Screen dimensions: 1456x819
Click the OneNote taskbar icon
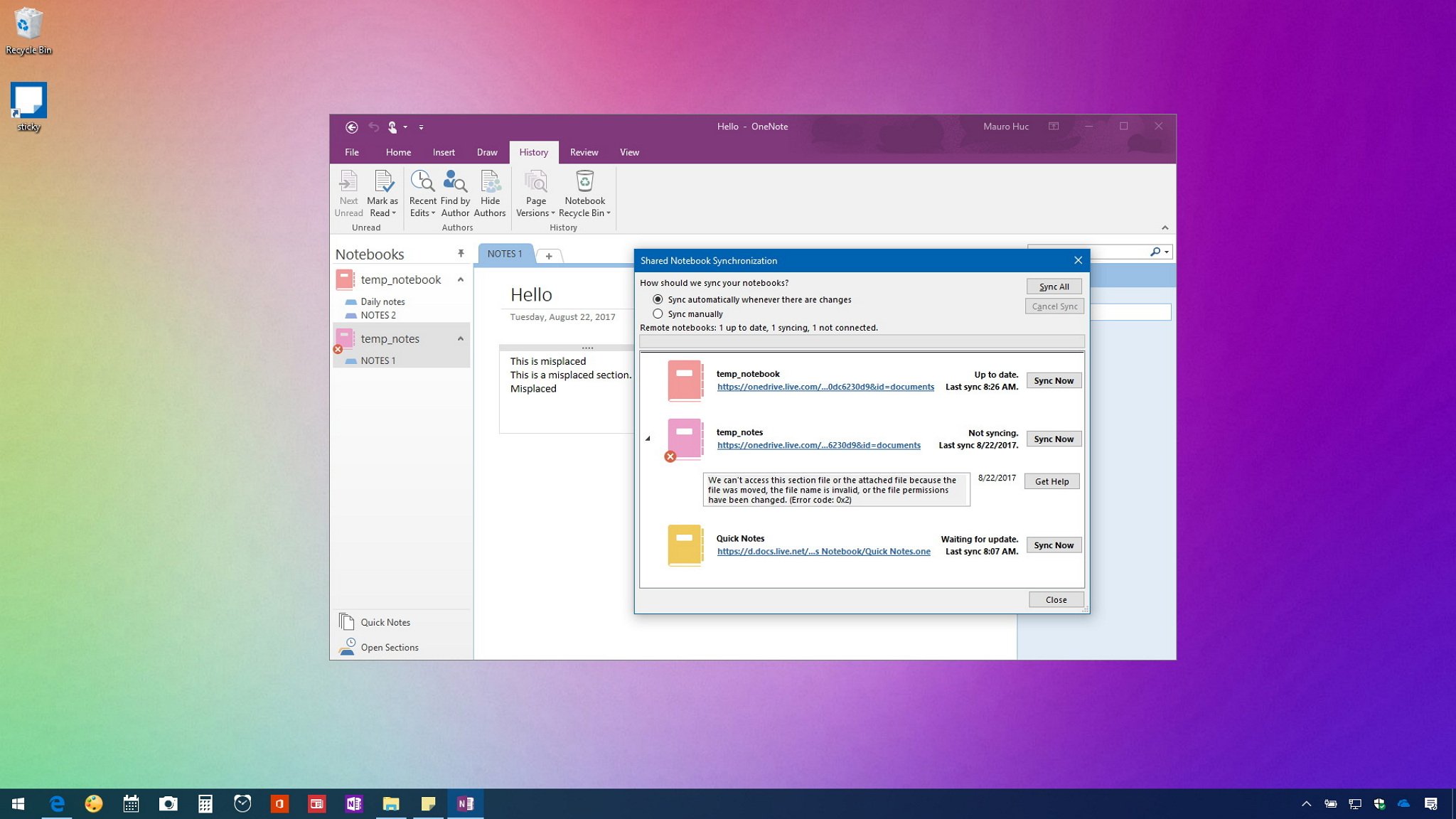pyautogui.click(x=465, y=803)
